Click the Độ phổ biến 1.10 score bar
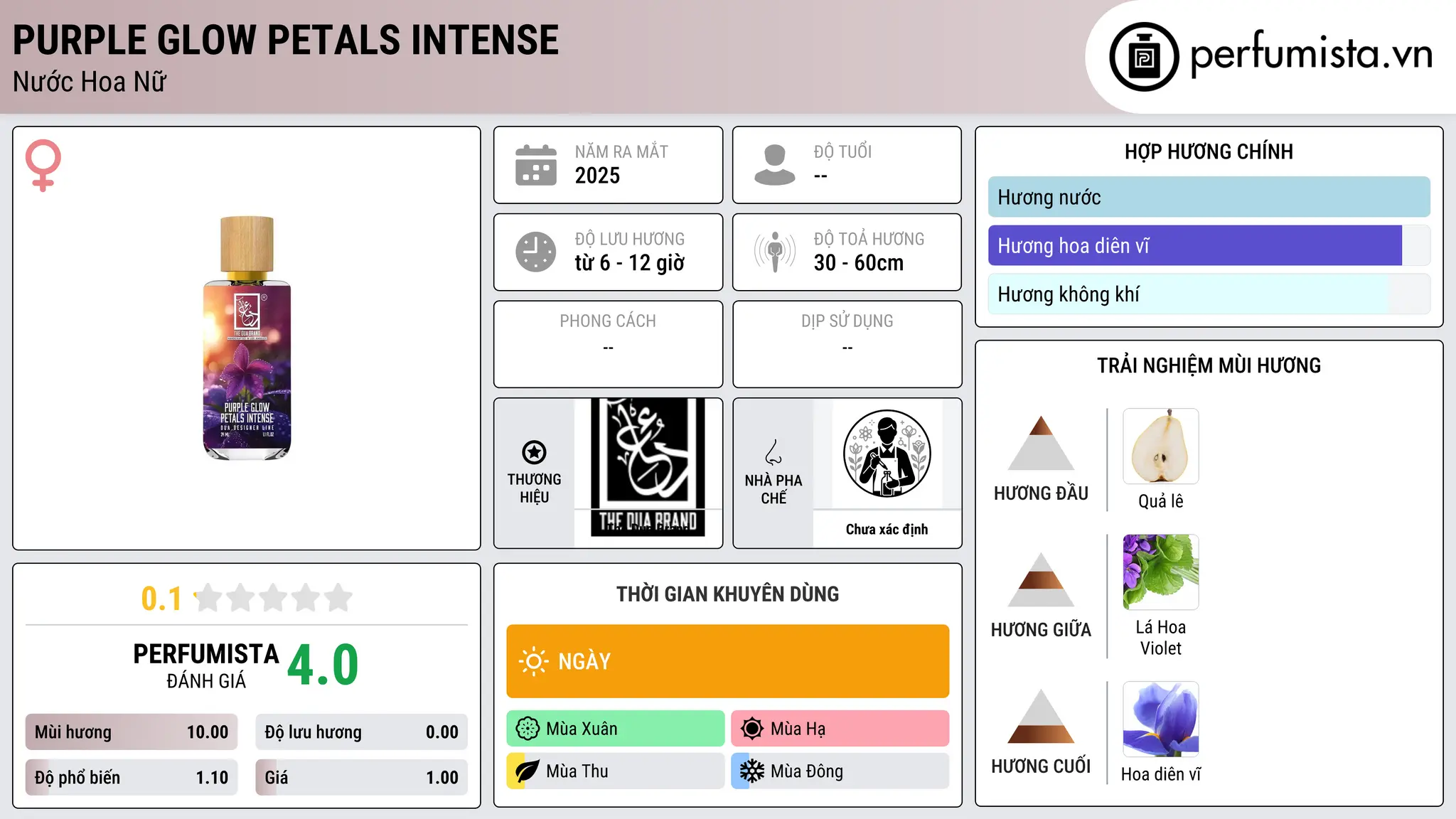The image size is (1456, 819). [132, 777]
